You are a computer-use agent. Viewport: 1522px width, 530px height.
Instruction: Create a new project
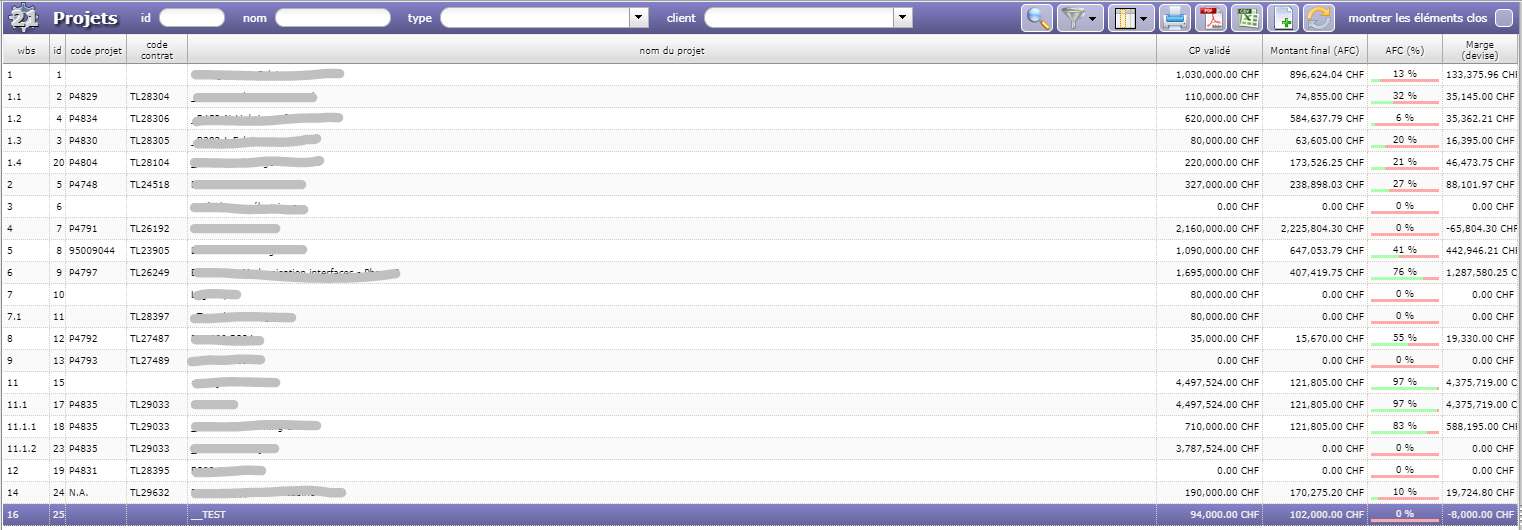(x=1283, y=18)
